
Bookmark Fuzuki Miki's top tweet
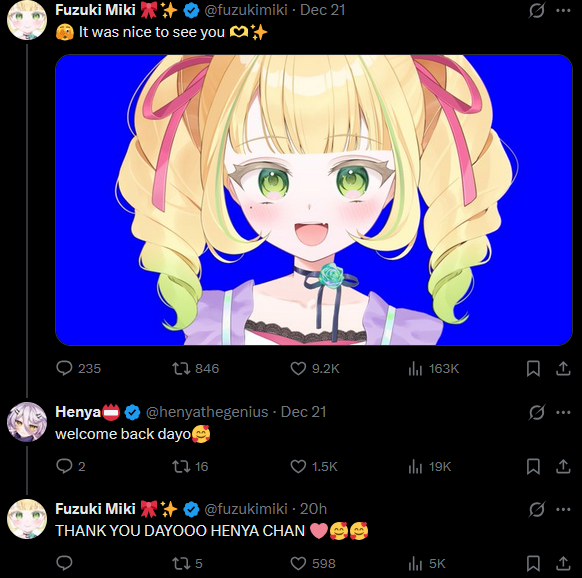pos(533,369)
